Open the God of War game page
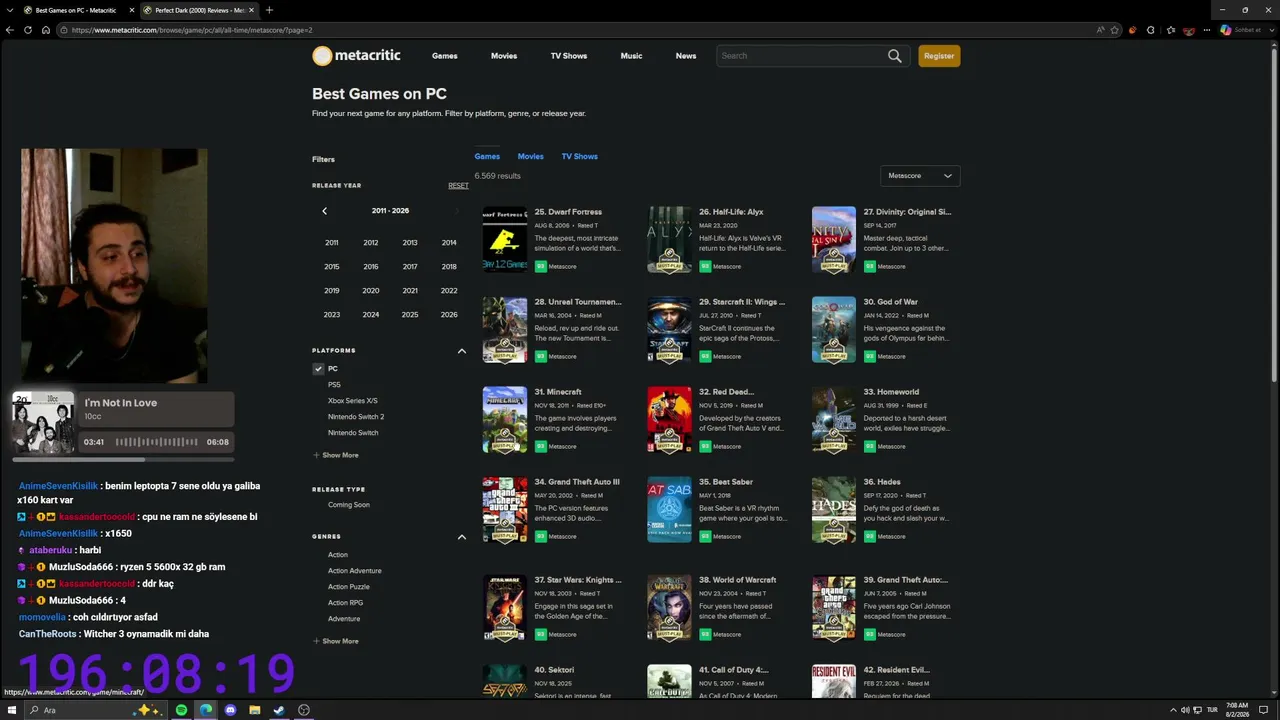The image size is (1280, 720). pyautogui.click(x=891, y=302)
